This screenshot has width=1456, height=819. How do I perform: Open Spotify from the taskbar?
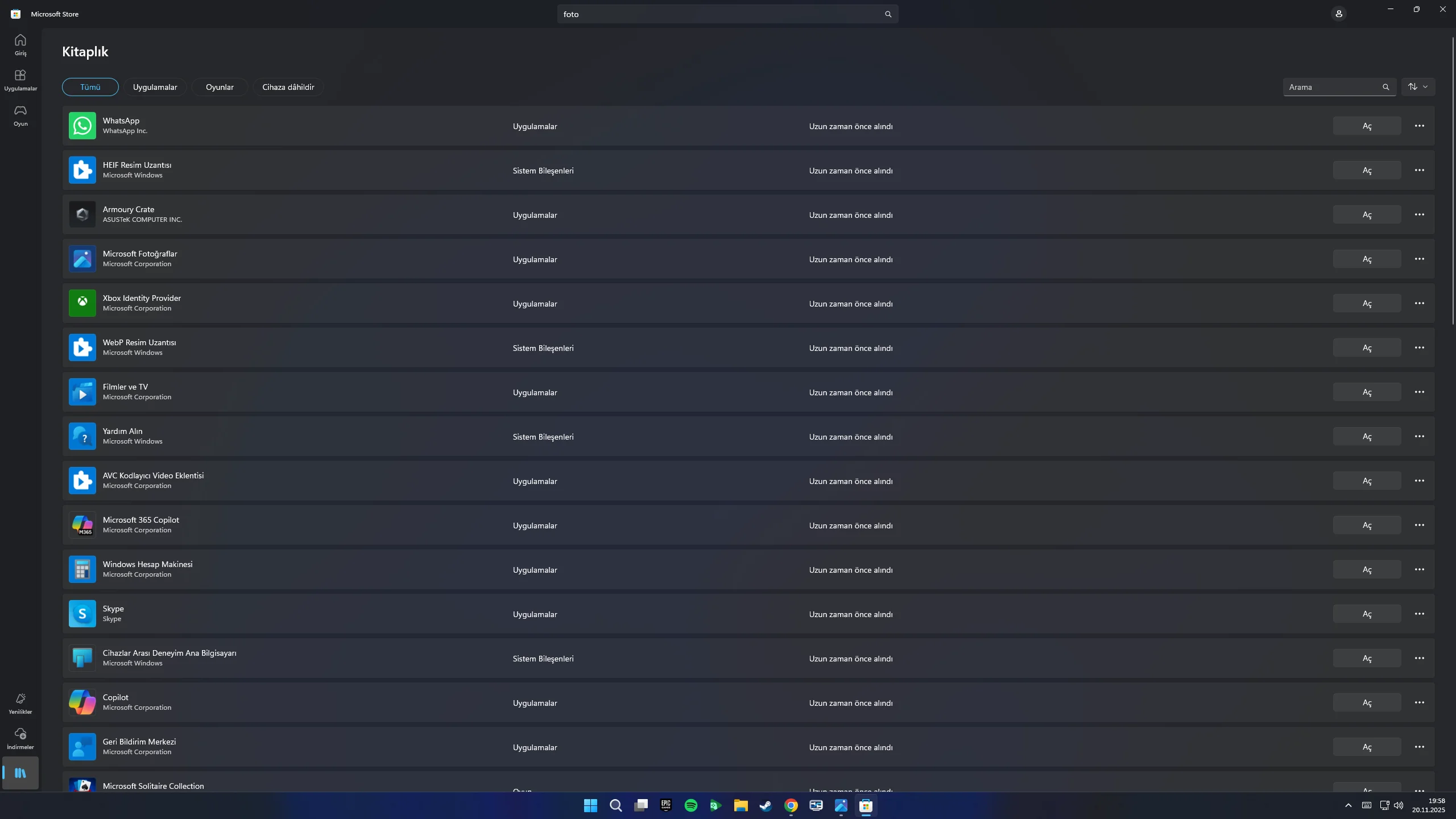tap(690, 805)
